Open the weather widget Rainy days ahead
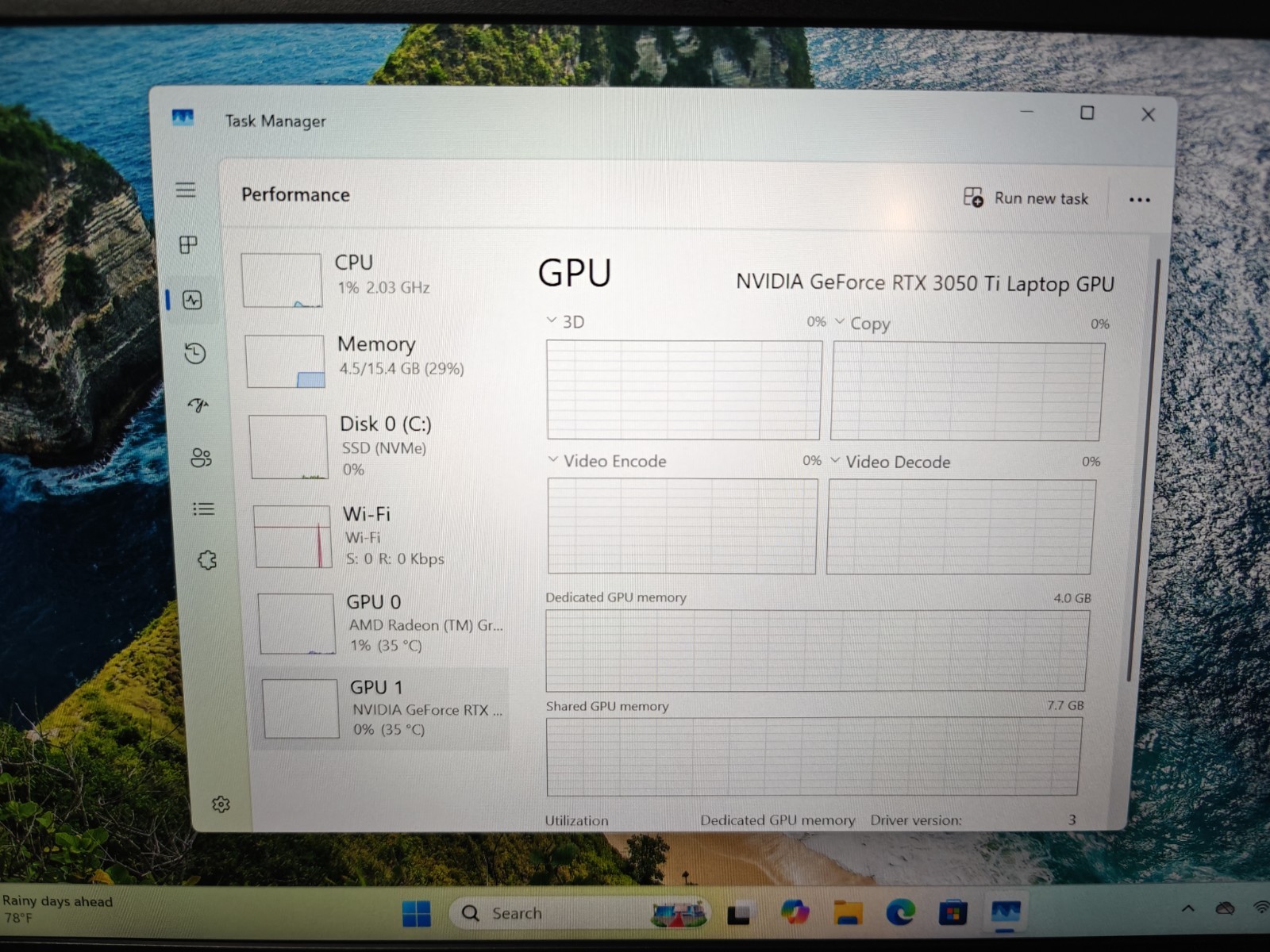 point(57,909)
